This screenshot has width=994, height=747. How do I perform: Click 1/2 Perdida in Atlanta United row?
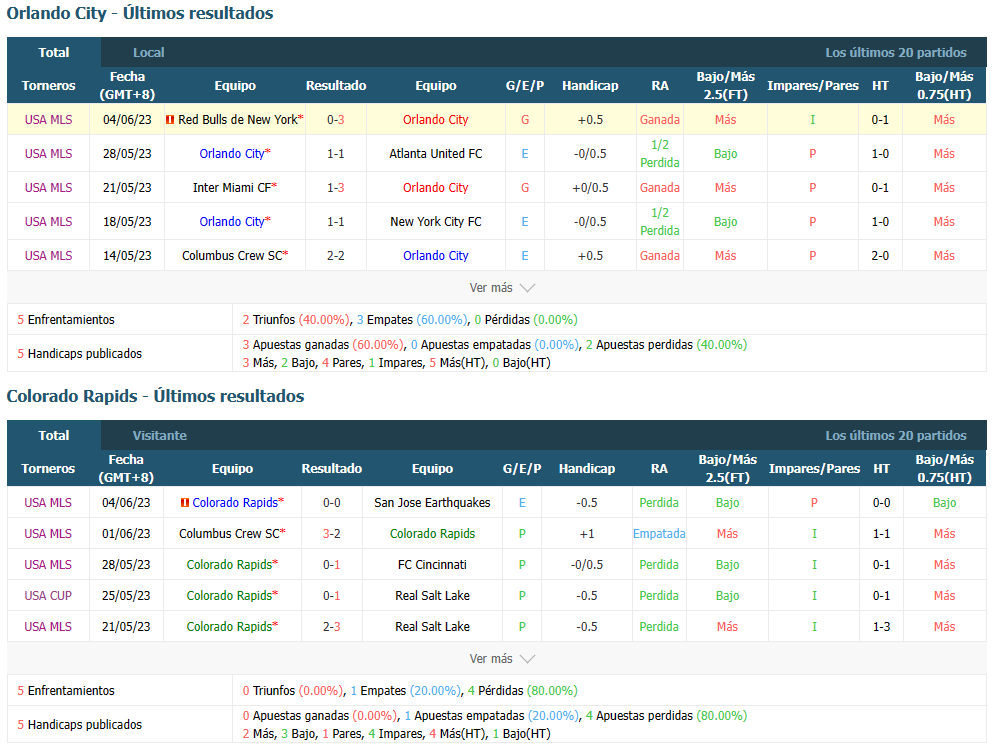tap(659, 153)
